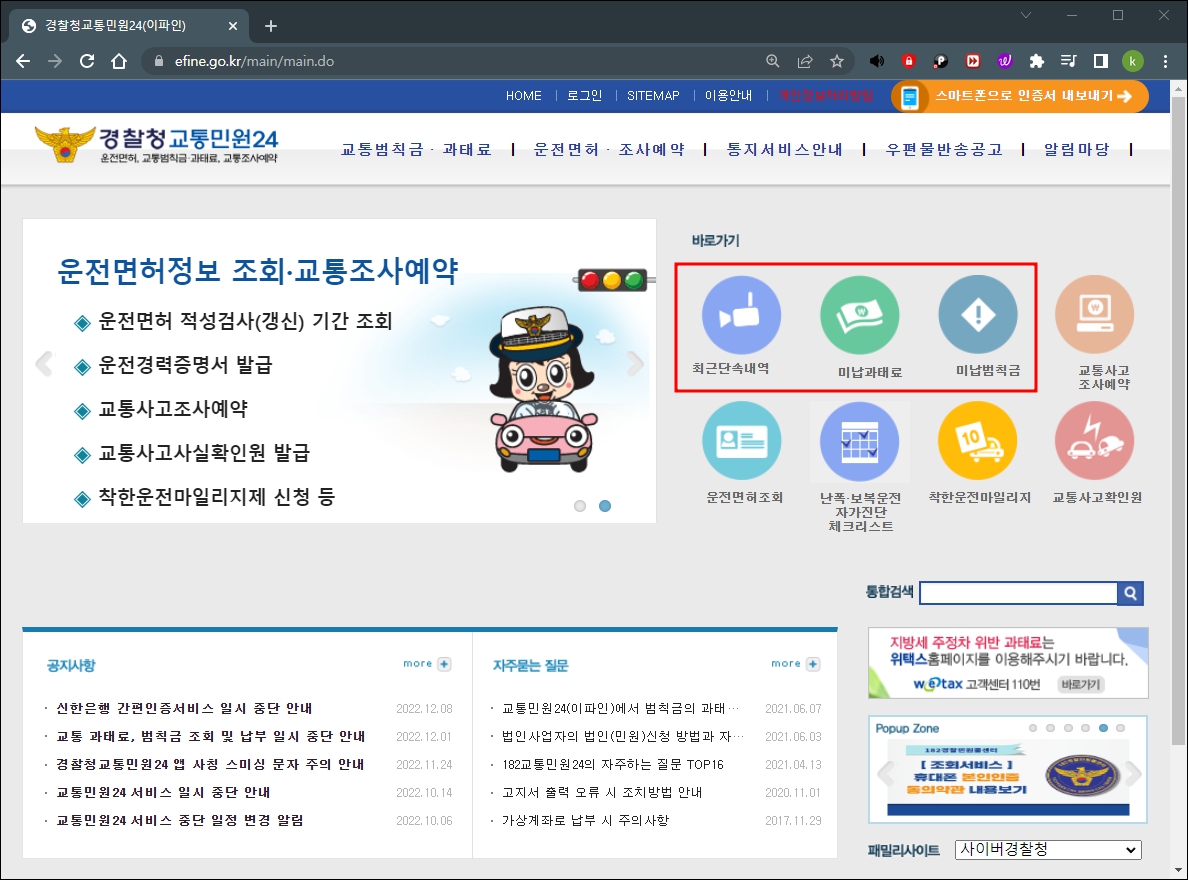Select the second carousel indicator dot

coord(604,507)
